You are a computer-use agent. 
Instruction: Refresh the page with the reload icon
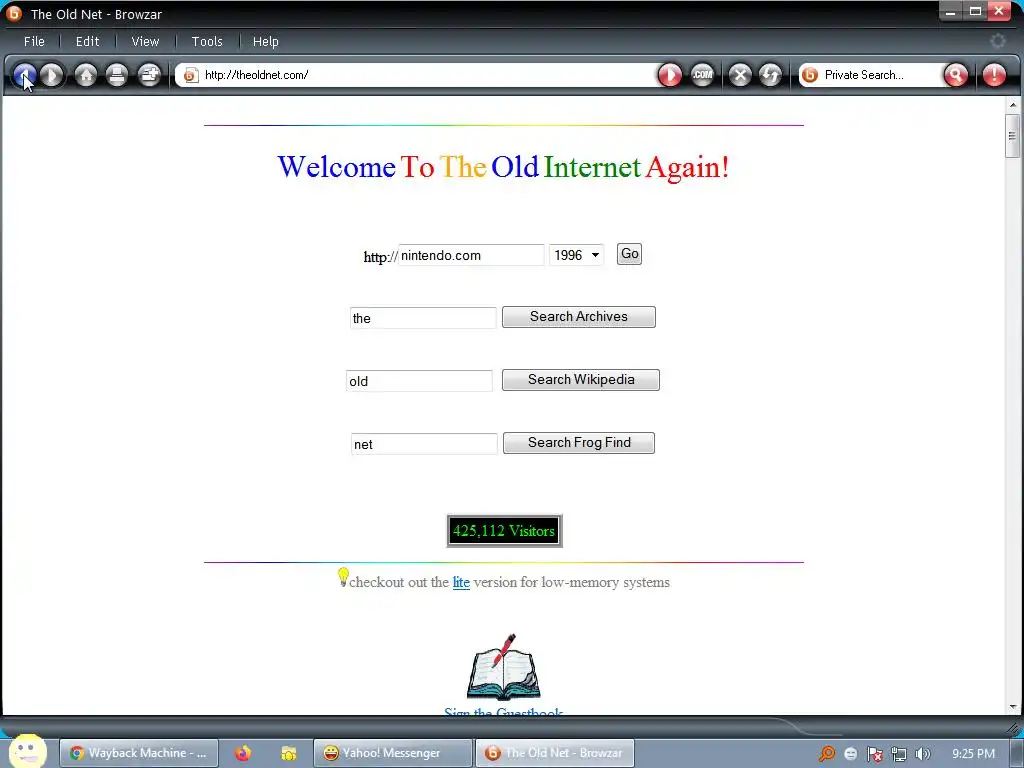click(x=771, y=75)
